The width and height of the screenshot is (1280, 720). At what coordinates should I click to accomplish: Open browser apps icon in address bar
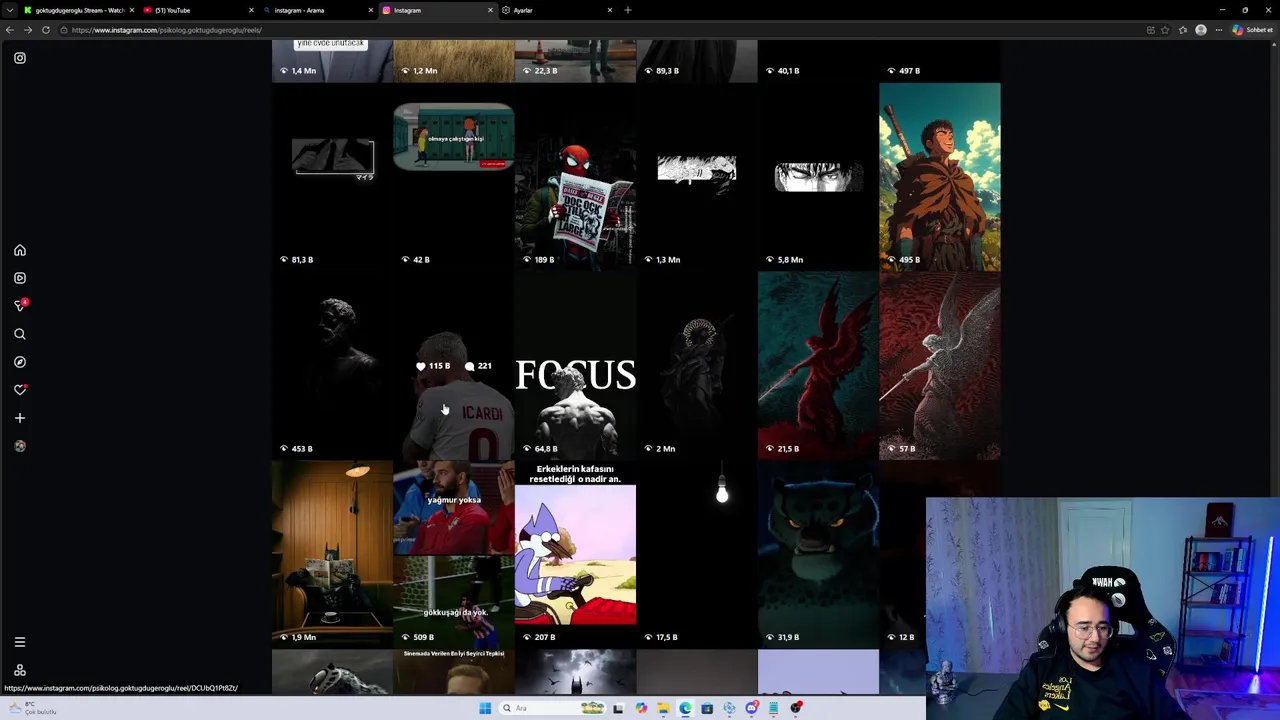click(1150, 30)
